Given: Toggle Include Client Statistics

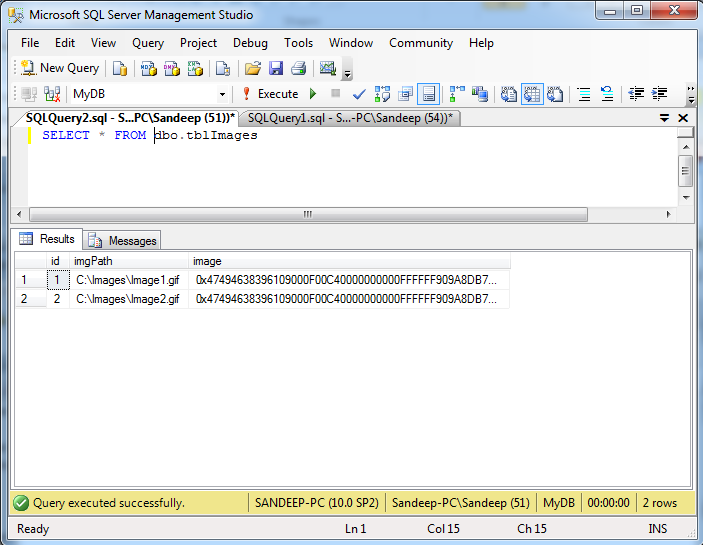Looking at the screenshot, I should click(x=480, y=94).
